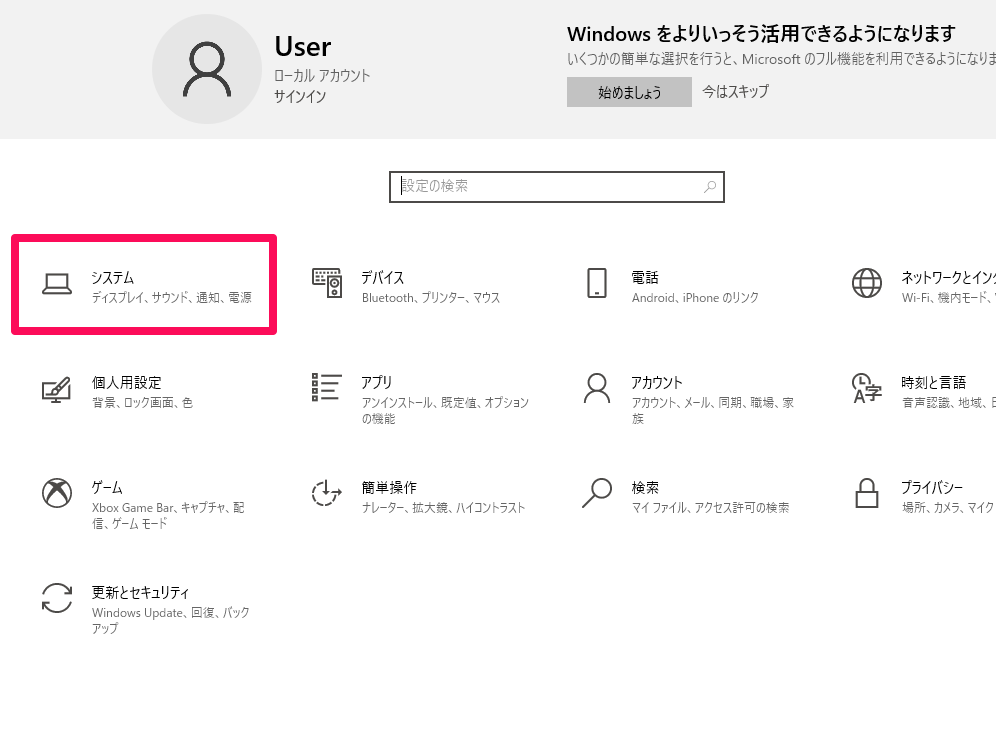Screen dimensions: 996x737
Task: Open the デバイス keyboard and speaker icon
Action: [327, 283]
